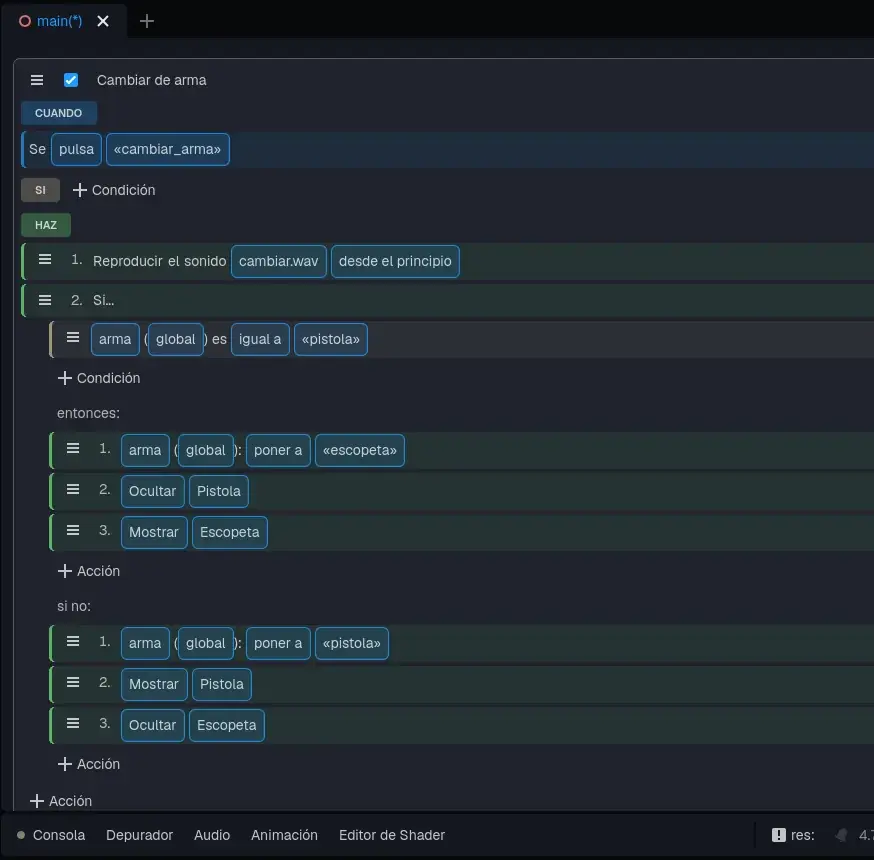
Task: Add Acción at the event's bottom level
Action: click(x=61, y=801)
